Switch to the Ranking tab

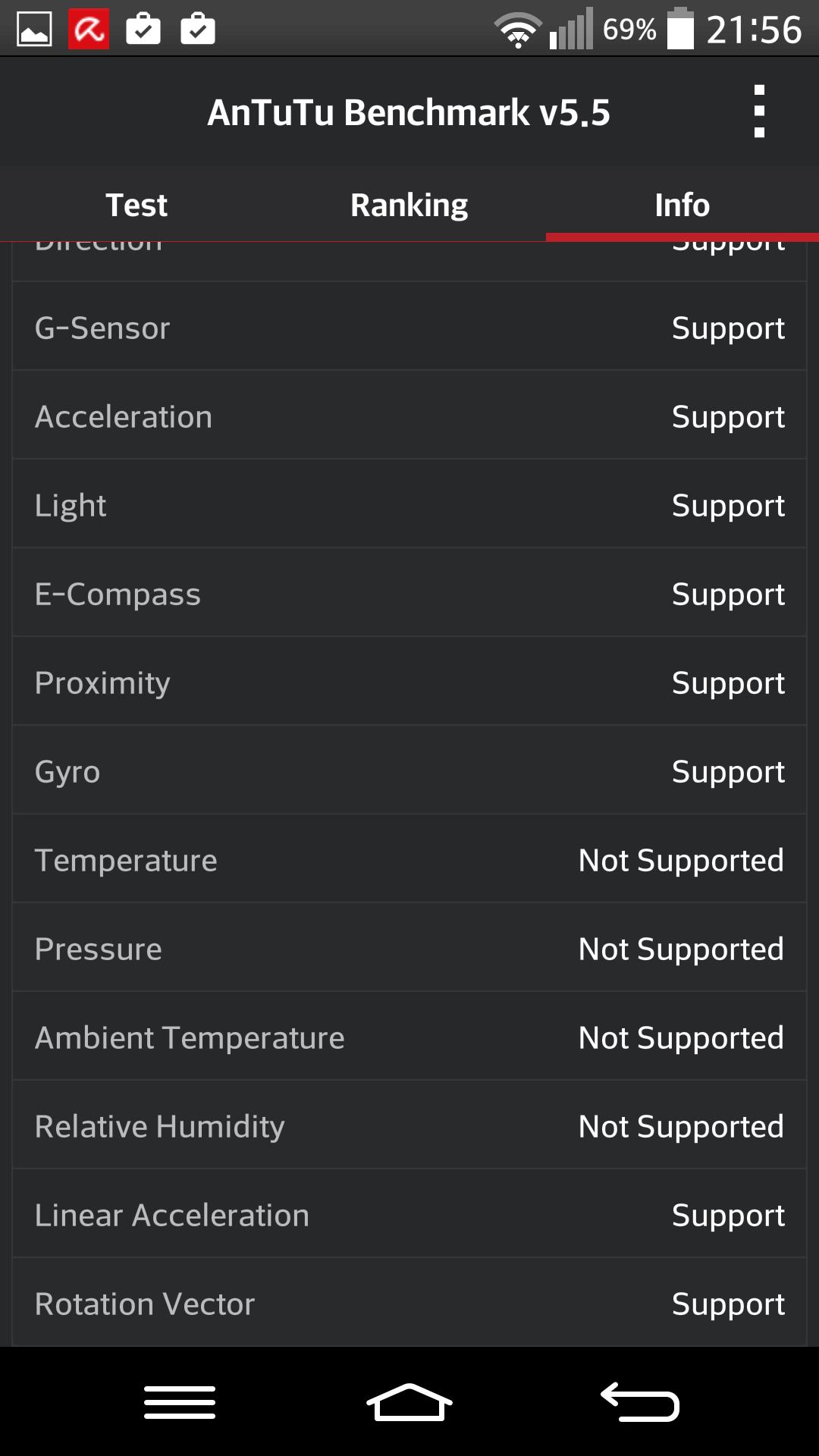tap(409, 205)
